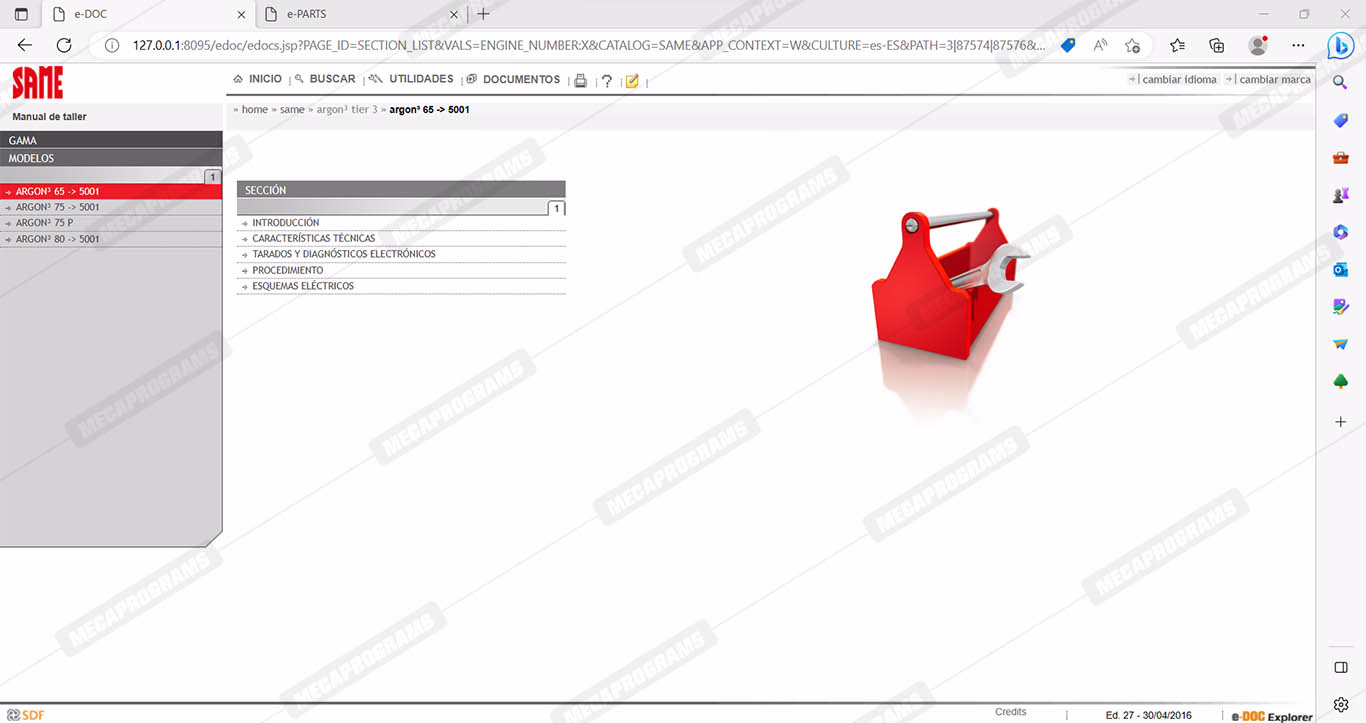Screen dimensions: 1366x723
Task: Go back to previous page
Action: [x=25, y=45]
